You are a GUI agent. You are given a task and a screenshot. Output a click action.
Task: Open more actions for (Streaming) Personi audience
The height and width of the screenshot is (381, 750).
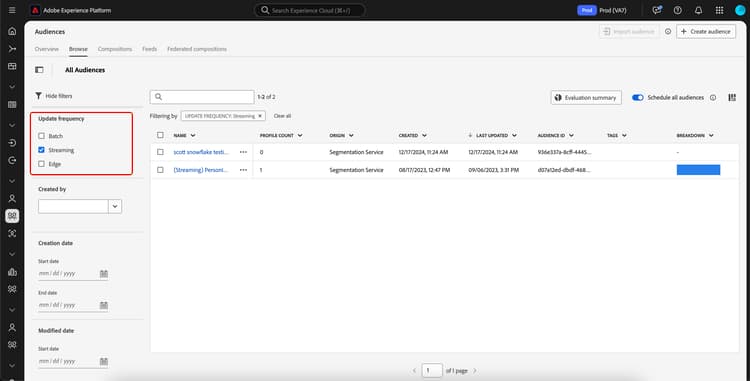click(x=243, y=170)
